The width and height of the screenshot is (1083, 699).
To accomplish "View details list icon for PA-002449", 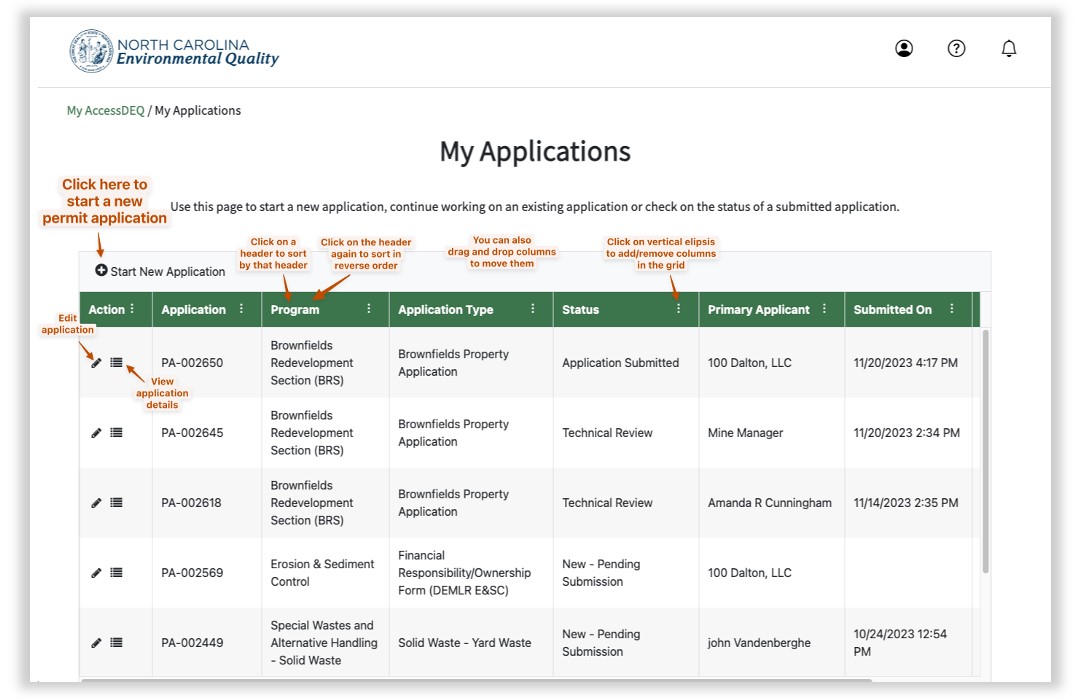I will pos(116,642).
